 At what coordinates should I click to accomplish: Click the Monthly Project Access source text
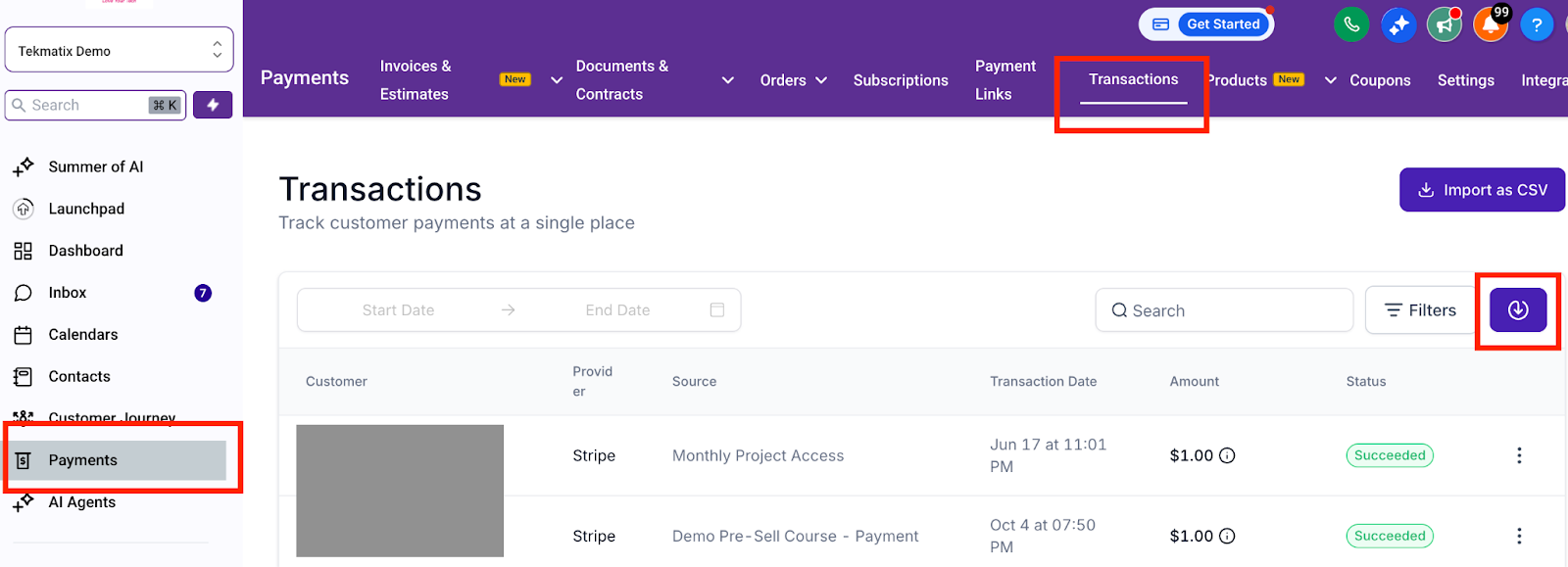(758, 455)
